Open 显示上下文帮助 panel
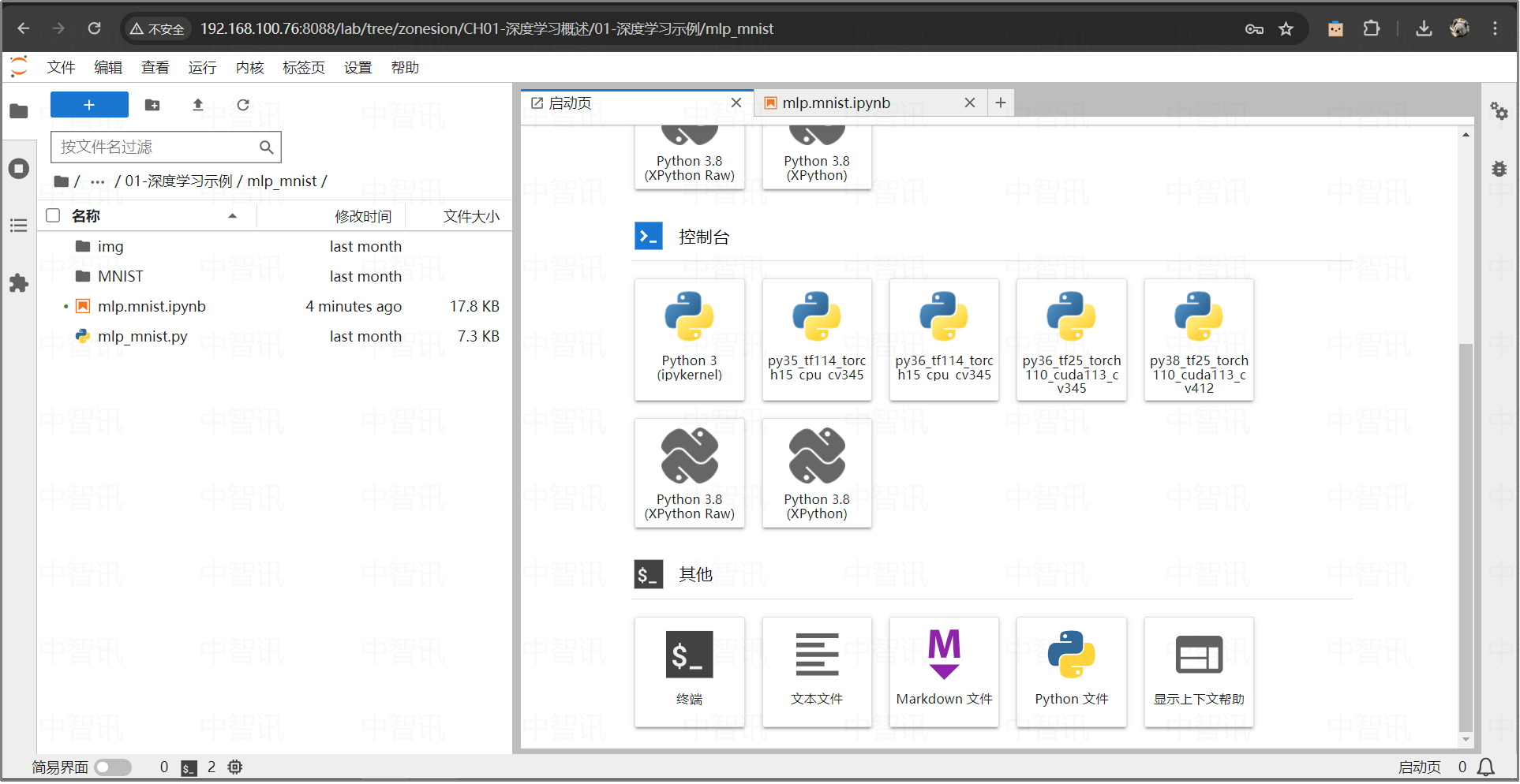The image size is (1520, 784). [x=1199, y=672]
